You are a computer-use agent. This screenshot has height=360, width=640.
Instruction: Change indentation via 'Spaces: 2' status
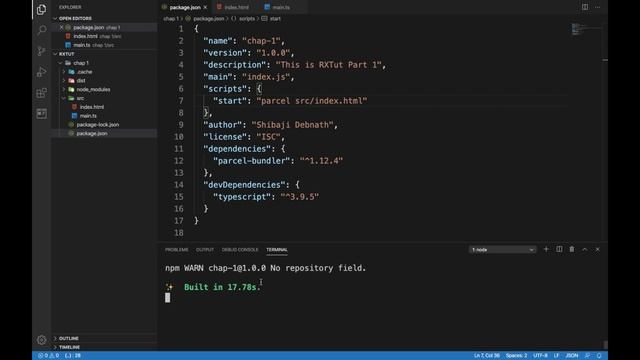tap(516, 356)
